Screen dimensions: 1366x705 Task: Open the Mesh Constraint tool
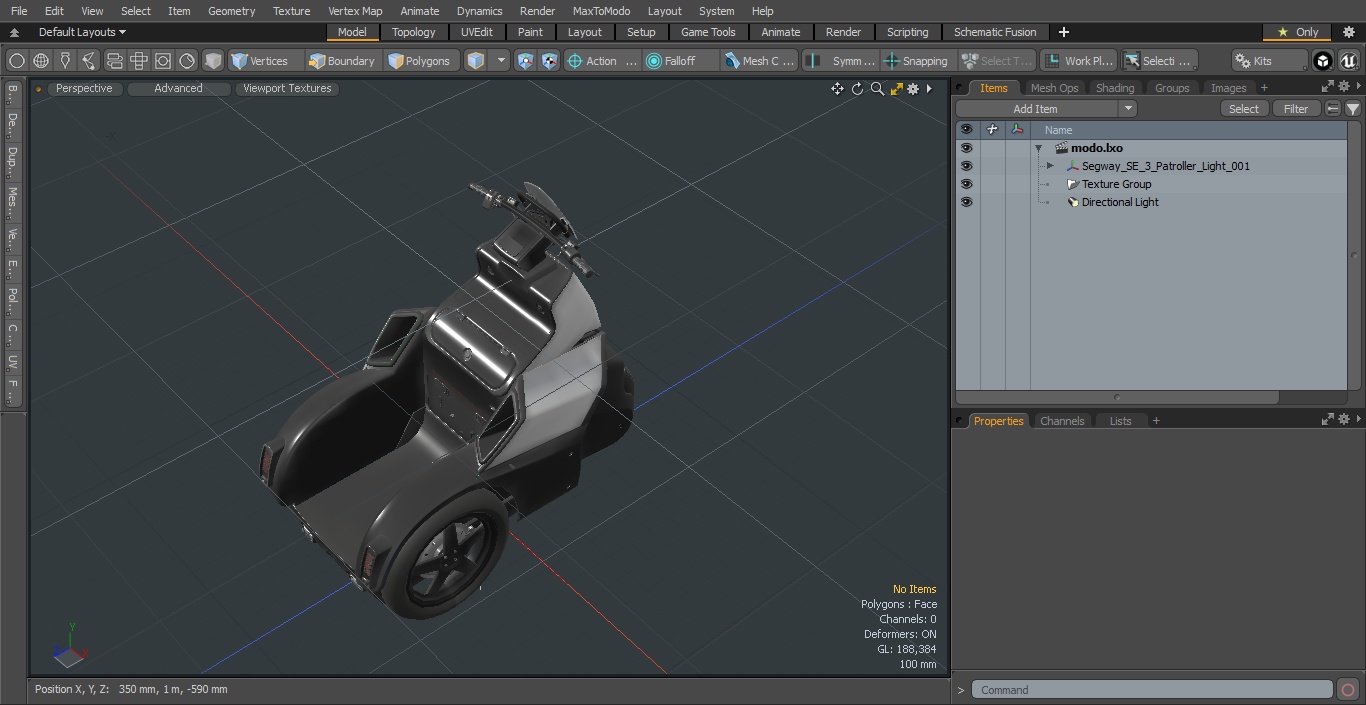click(x=760, y=61)
